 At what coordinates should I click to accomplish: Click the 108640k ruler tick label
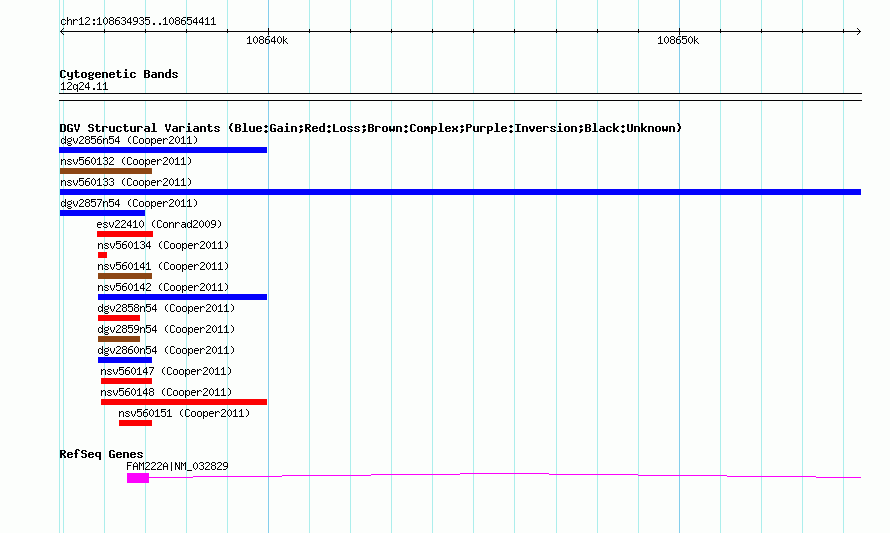click(267, 40)
